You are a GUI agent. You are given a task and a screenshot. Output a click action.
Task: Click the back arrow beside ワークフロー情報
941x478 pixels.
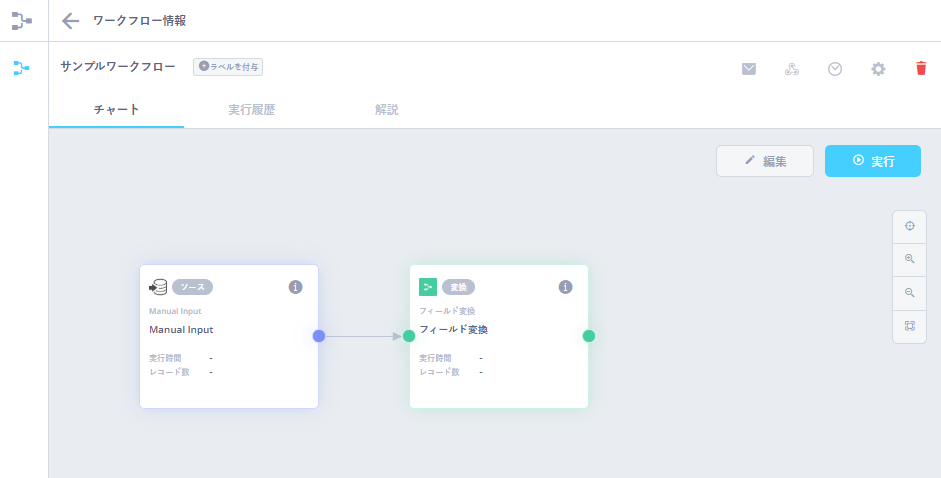[70, 21]
